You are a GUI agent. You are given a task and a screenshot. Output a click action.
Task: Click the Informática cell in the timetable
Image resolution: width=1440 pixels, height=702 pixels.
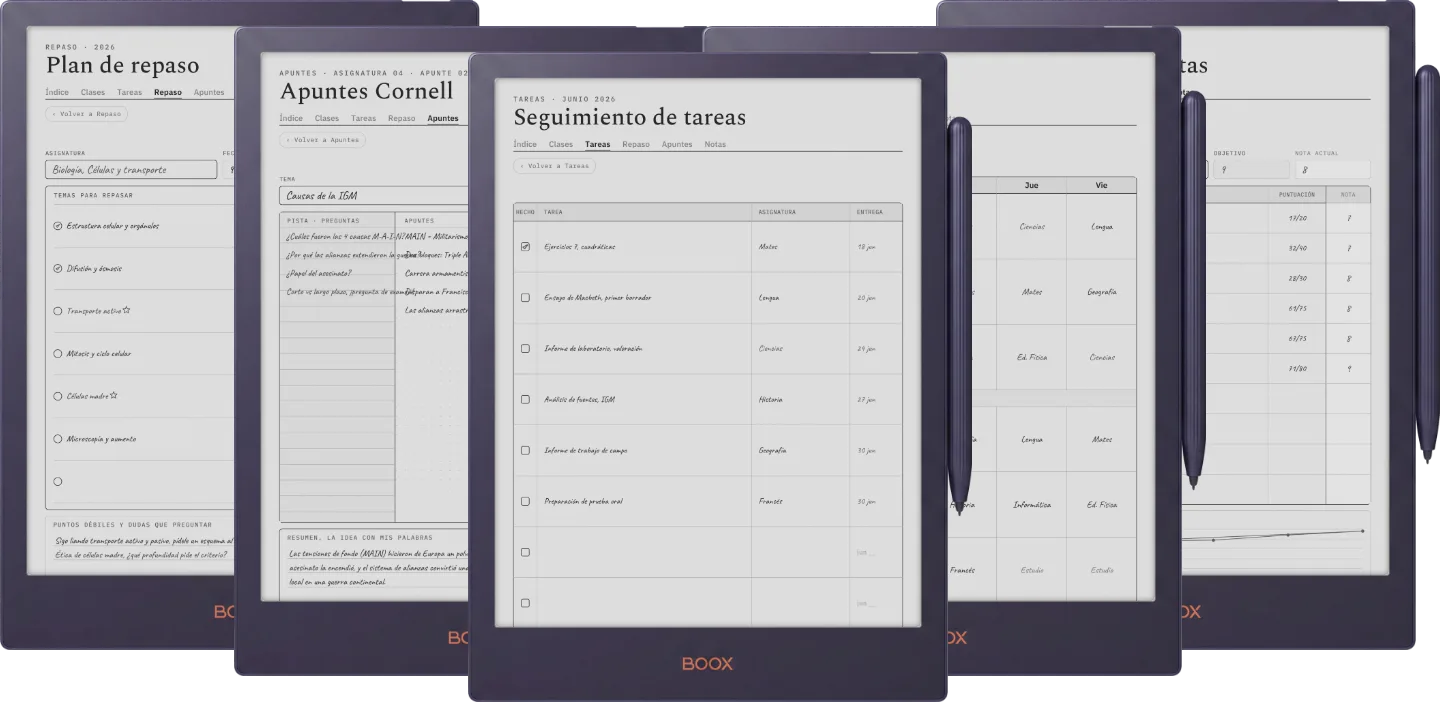tap(1031, 505)
